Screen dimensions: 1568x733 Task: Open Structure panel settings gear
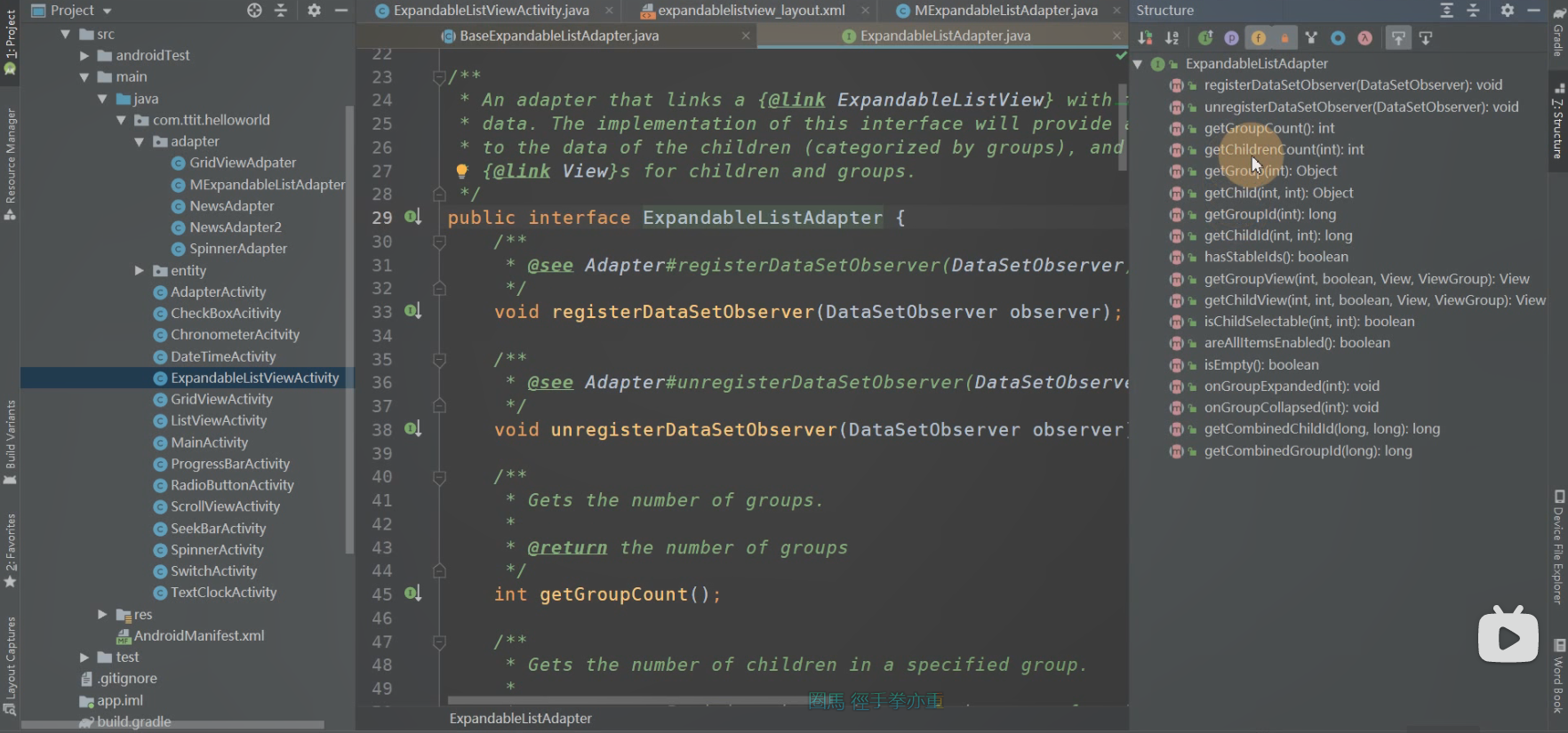point(1508,11)
